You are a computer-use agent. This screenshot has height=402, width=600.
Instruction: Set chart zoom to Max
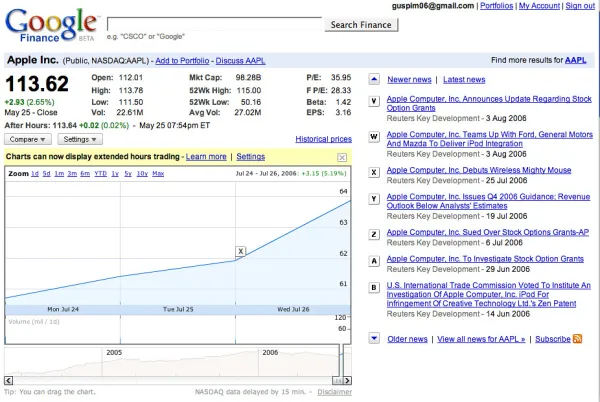158,174
